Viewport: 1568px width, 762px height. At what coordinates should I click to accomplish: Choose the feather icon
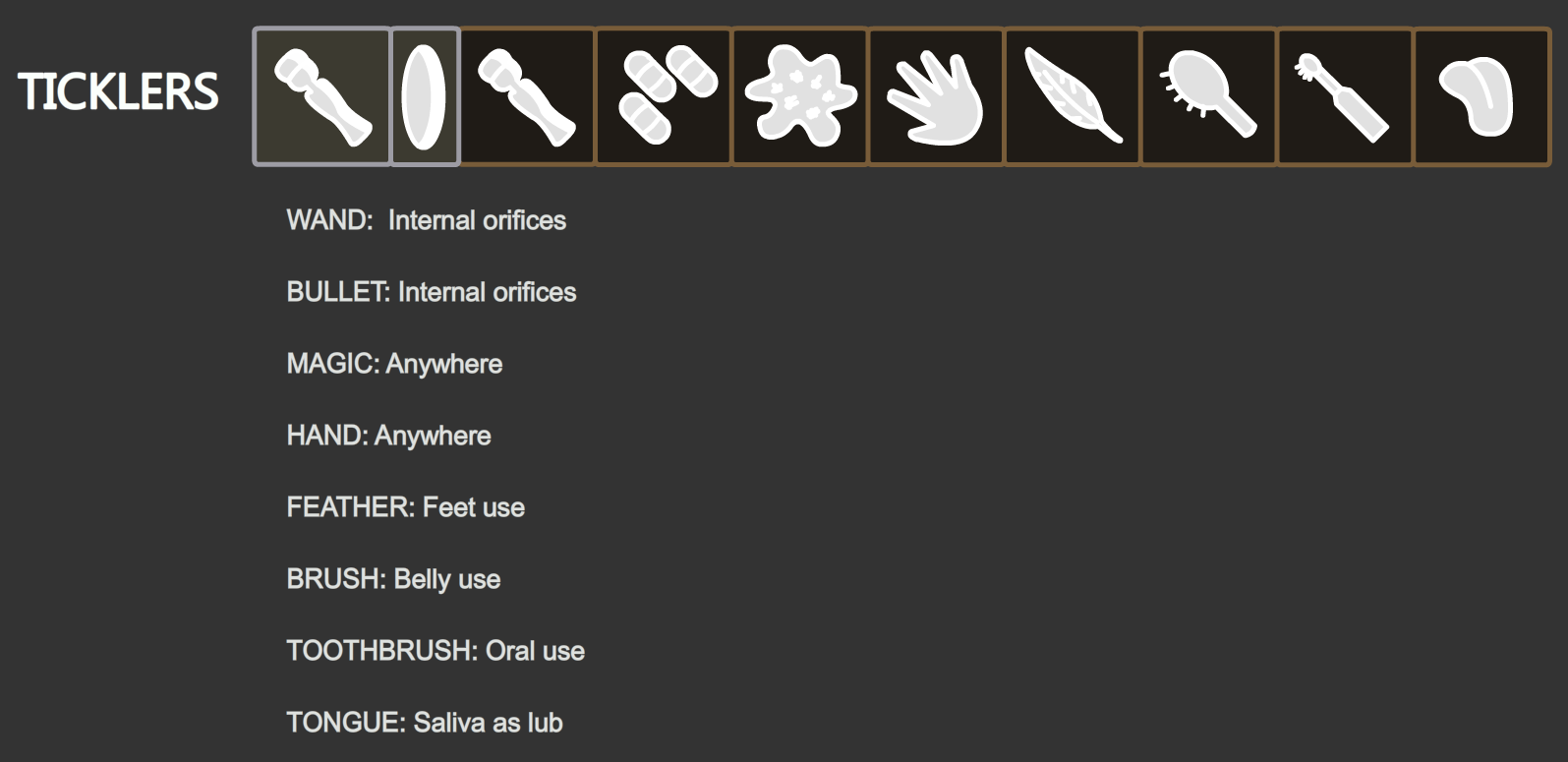tap(1073, 96)
